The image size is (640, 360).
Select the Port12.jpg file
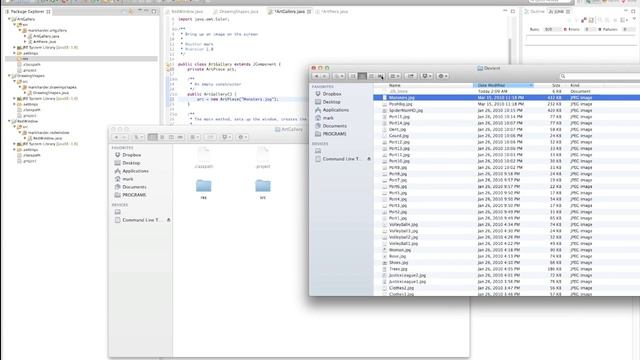399,142
